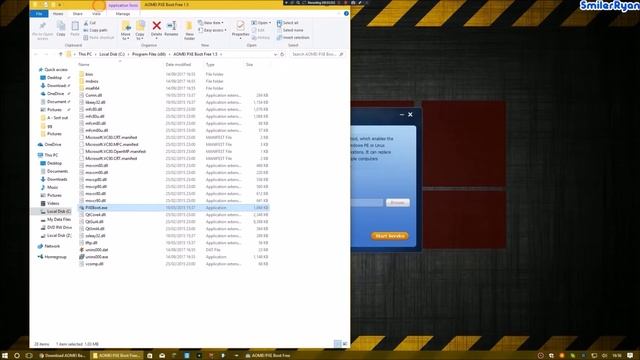Image resolution: width=640 pixels, height=360 pixels.
Task: Click the Copy path command
Action: [95, 30]
